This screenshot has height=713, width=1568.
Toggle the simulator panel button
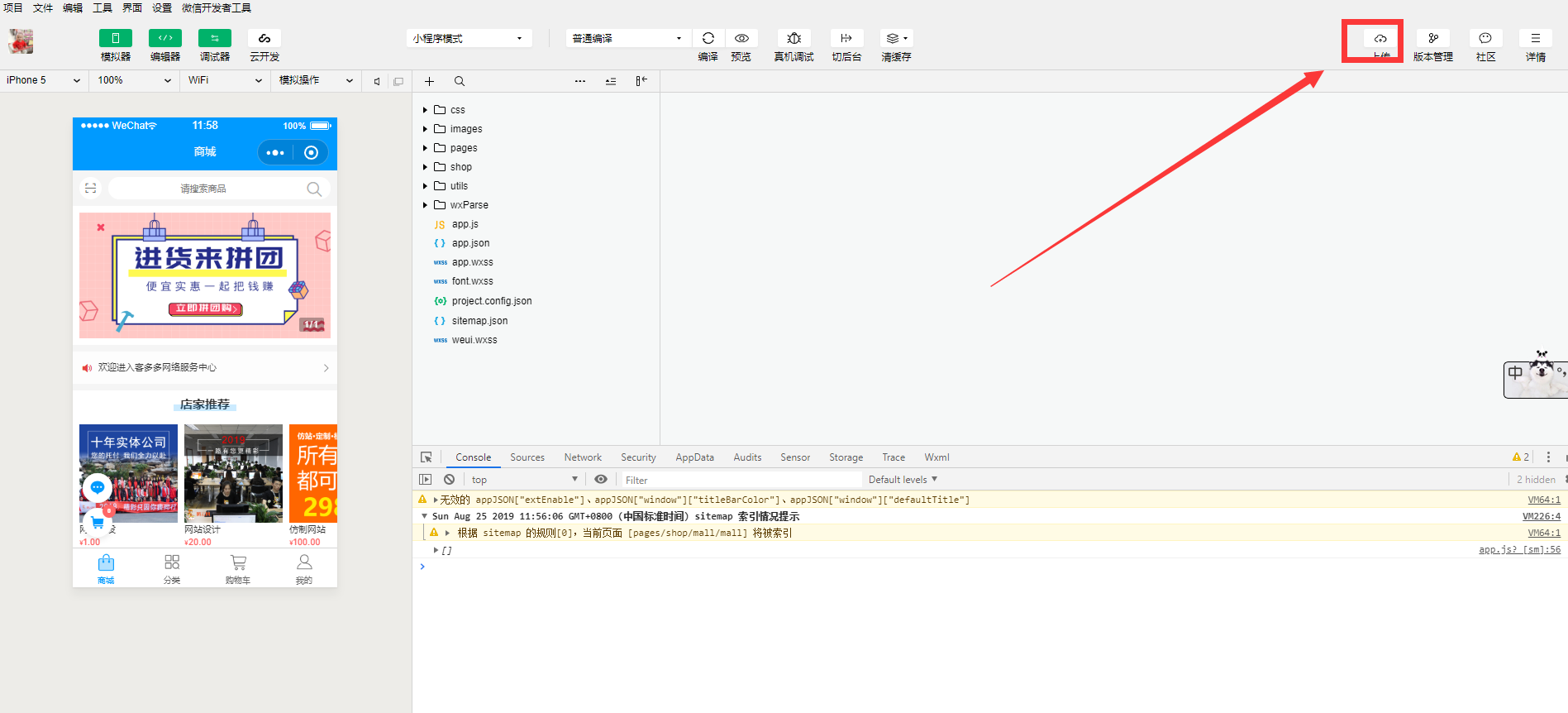tap(116, 38)
